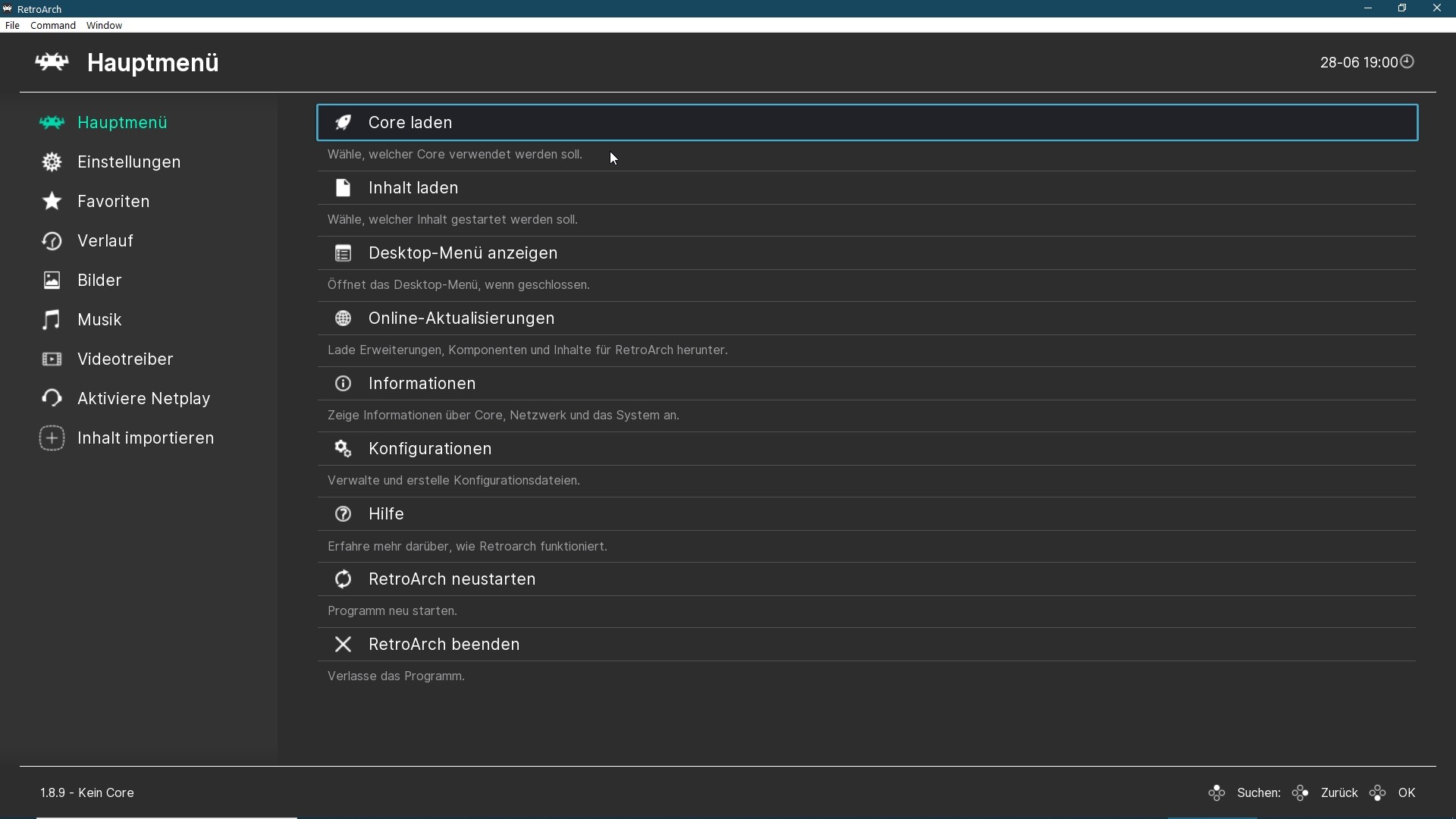Click the clock icon next to the time

[x=1407, y=61]
